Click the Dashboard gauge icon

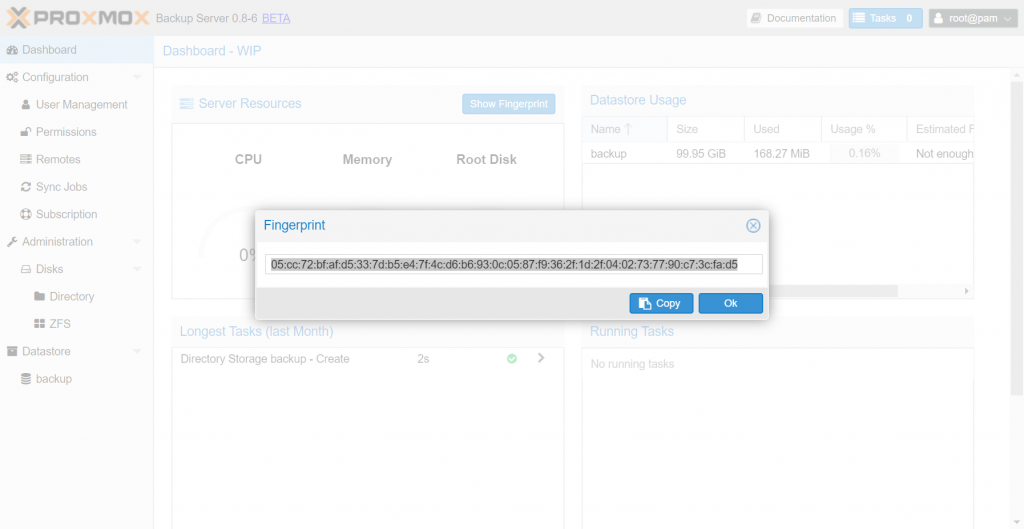[12, 50]
